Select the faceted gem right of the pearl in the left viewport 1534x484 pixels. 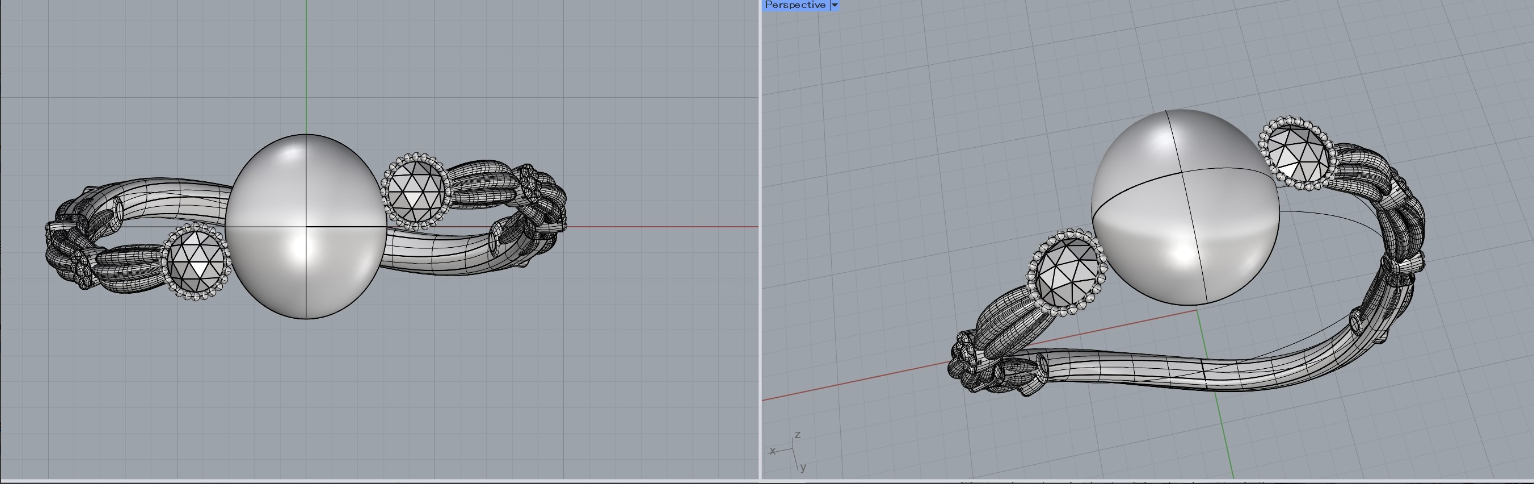tap(414, 191)
